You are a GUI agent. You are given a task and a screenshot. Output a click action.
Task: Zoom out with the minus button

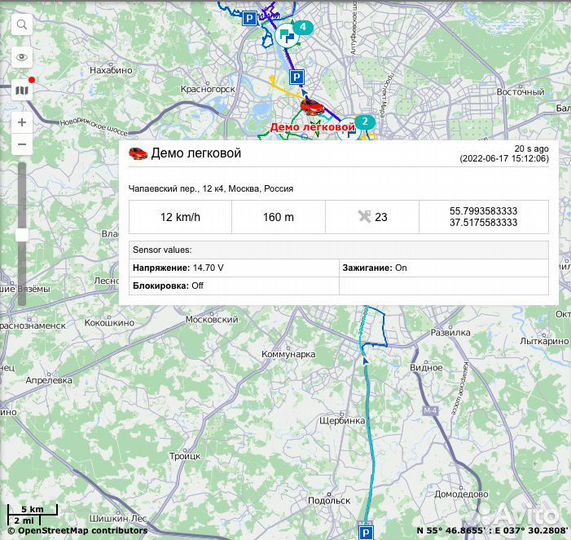point(22,145)
